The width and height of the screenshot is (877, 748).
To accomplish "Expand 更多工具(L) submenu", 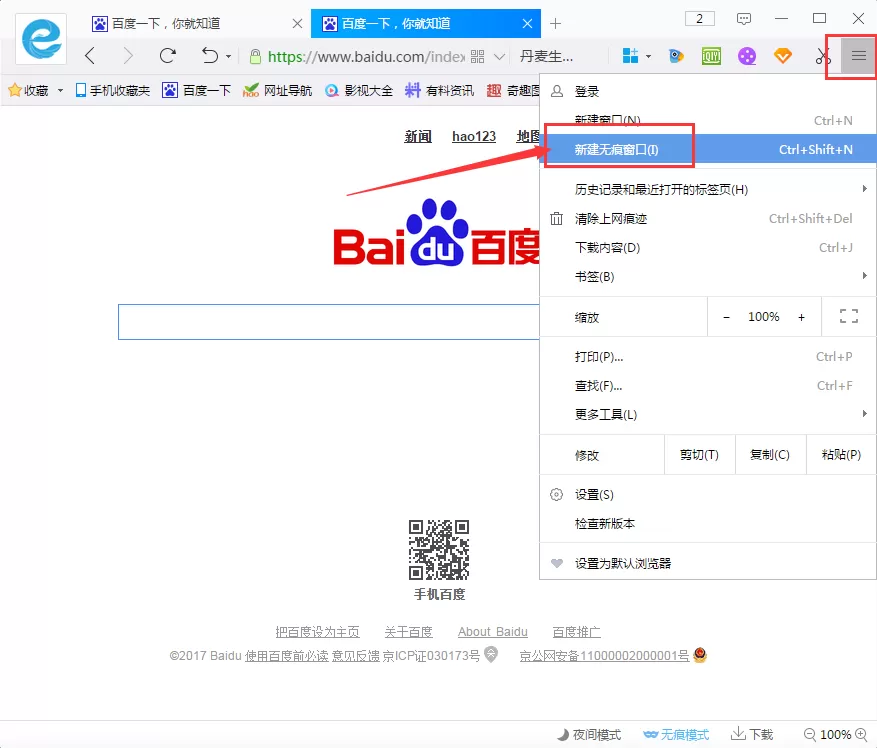I will click(x=708, y=415).
